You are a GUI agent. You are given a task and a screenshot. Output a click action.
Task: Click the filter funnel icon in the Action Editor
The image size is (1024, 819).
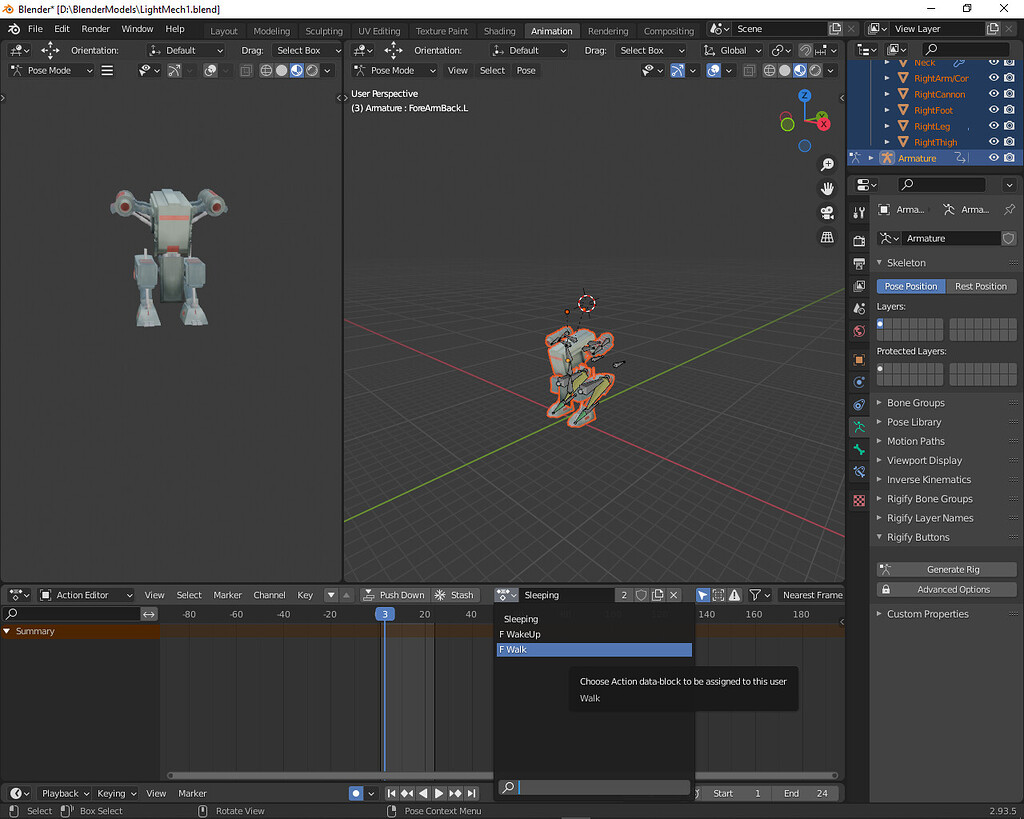click(x=757, y=594)
